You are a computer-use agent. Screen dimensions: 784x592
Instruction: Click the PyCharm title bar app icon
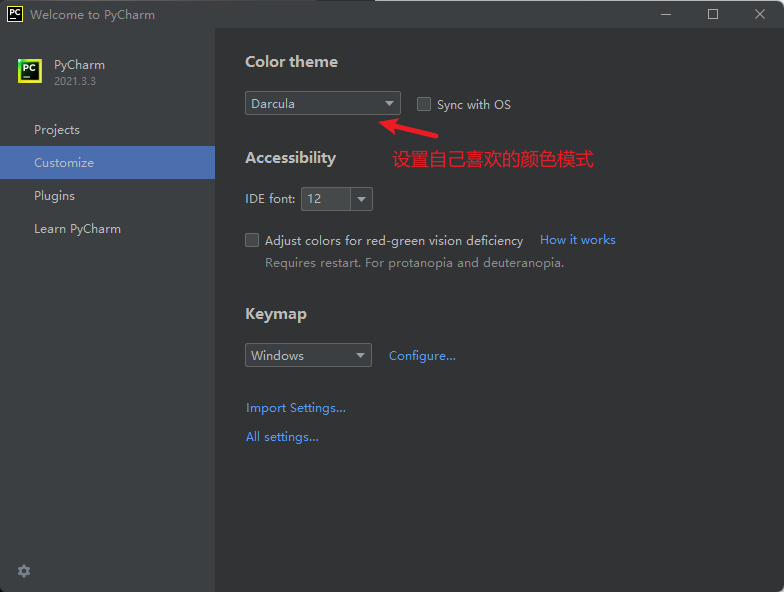point(14,14)
